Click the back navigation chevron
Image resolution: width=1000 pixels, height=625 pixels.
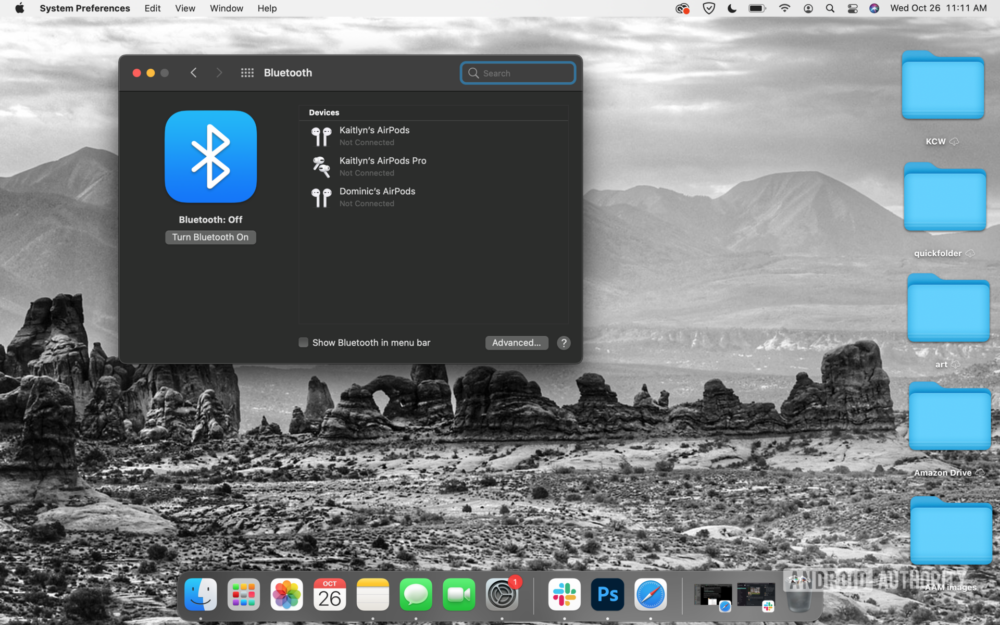(194, 72)
